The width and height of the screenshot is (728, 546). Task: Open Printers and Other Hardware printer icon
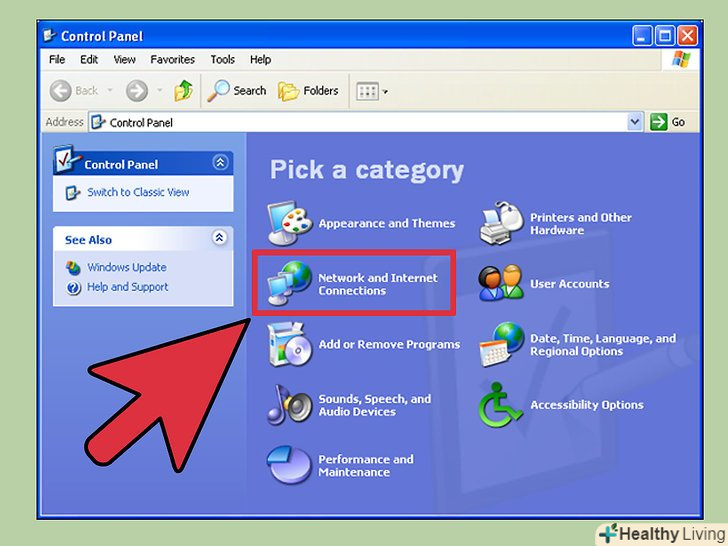coord(501,223)
